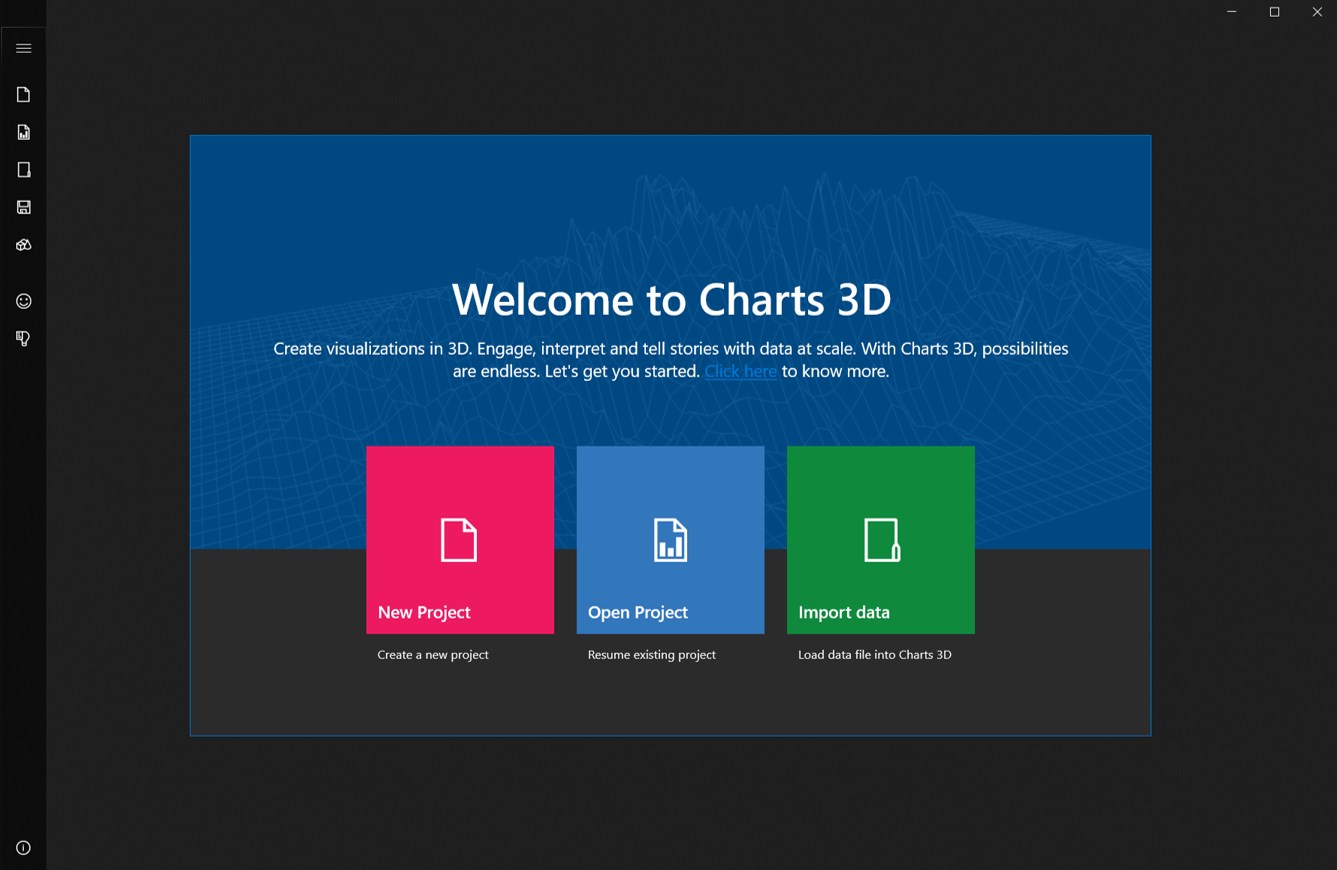The width and height of the screenshot is (1337, 870).
Task: Maximize the Charts 3D window
Action: (x=1274, y=12)
